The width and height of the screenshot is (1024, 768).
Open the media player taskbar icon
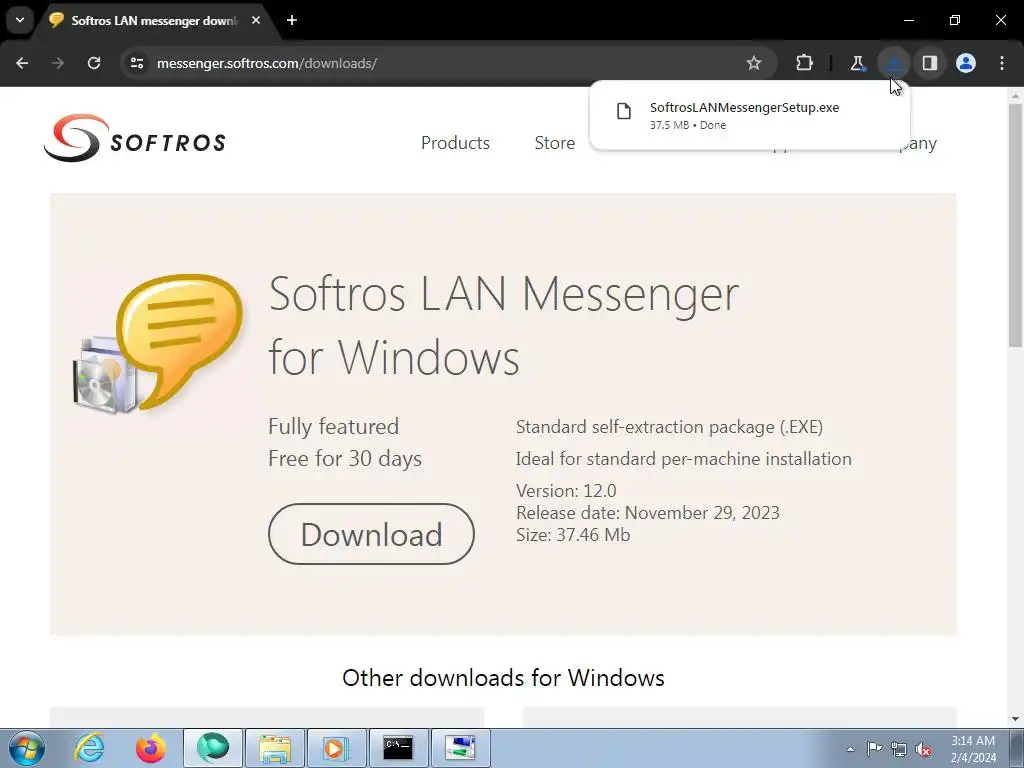(x=336, y=748)
